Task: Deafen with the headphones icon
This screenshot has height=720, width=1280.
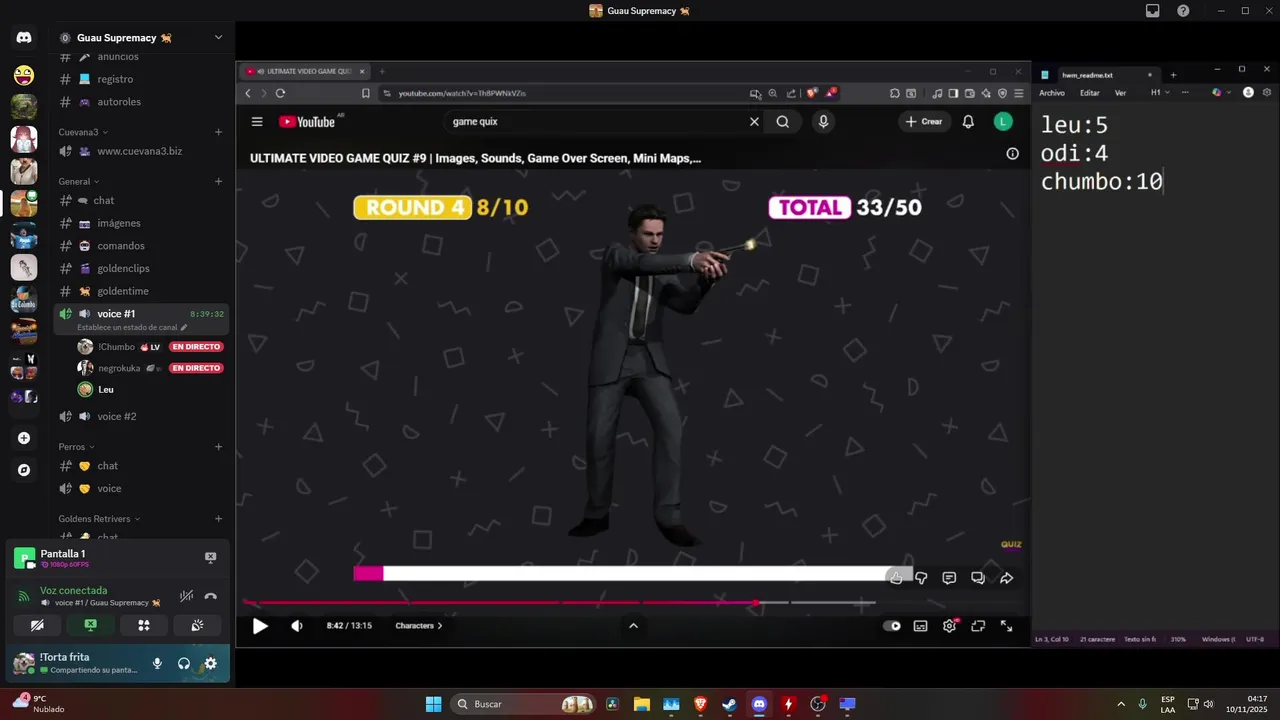Action: 184,663
